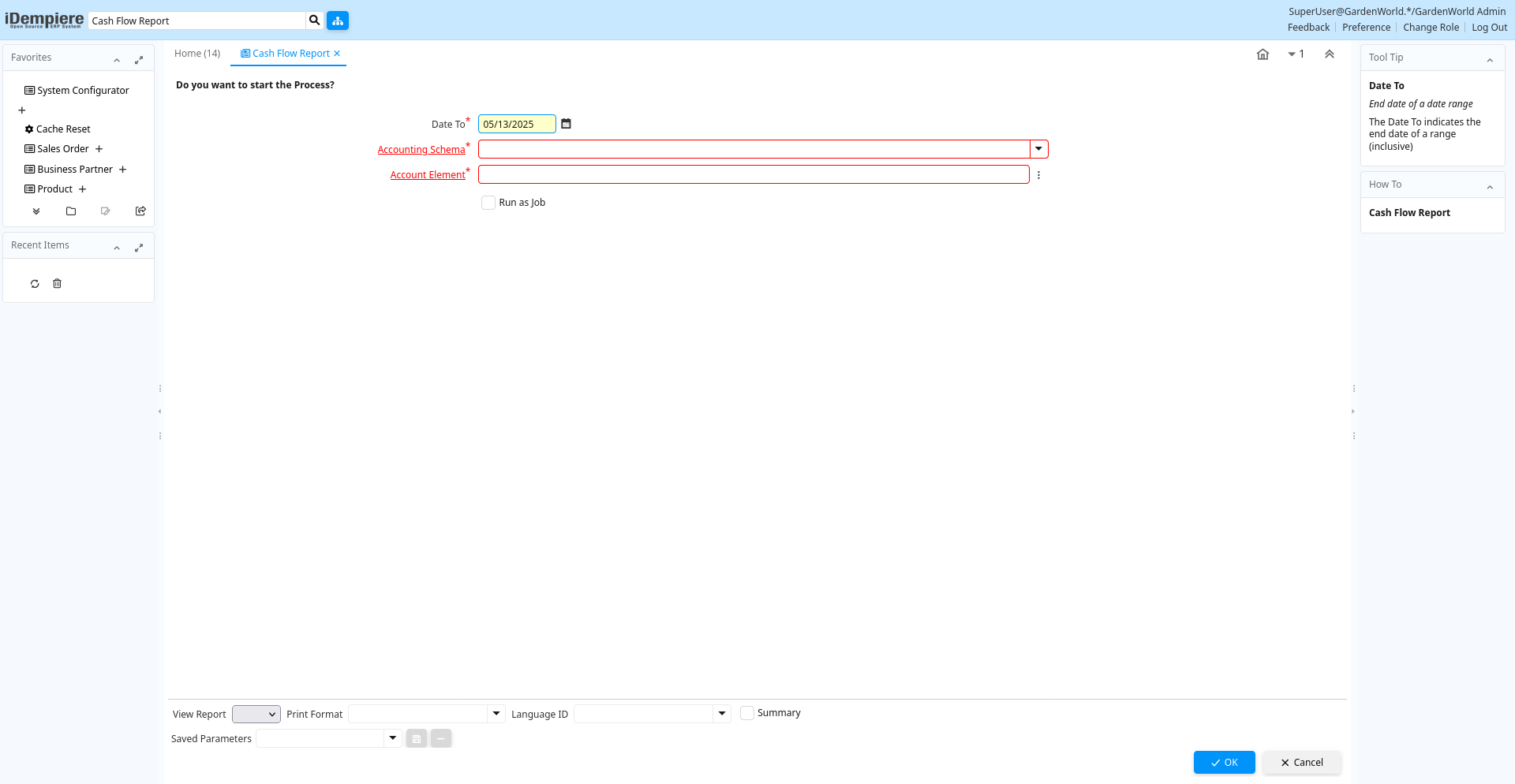The height and width of the screenshot is (784, 1515).
Task: Open Sales Order from Favorites
Action: (x=63, y=149)
